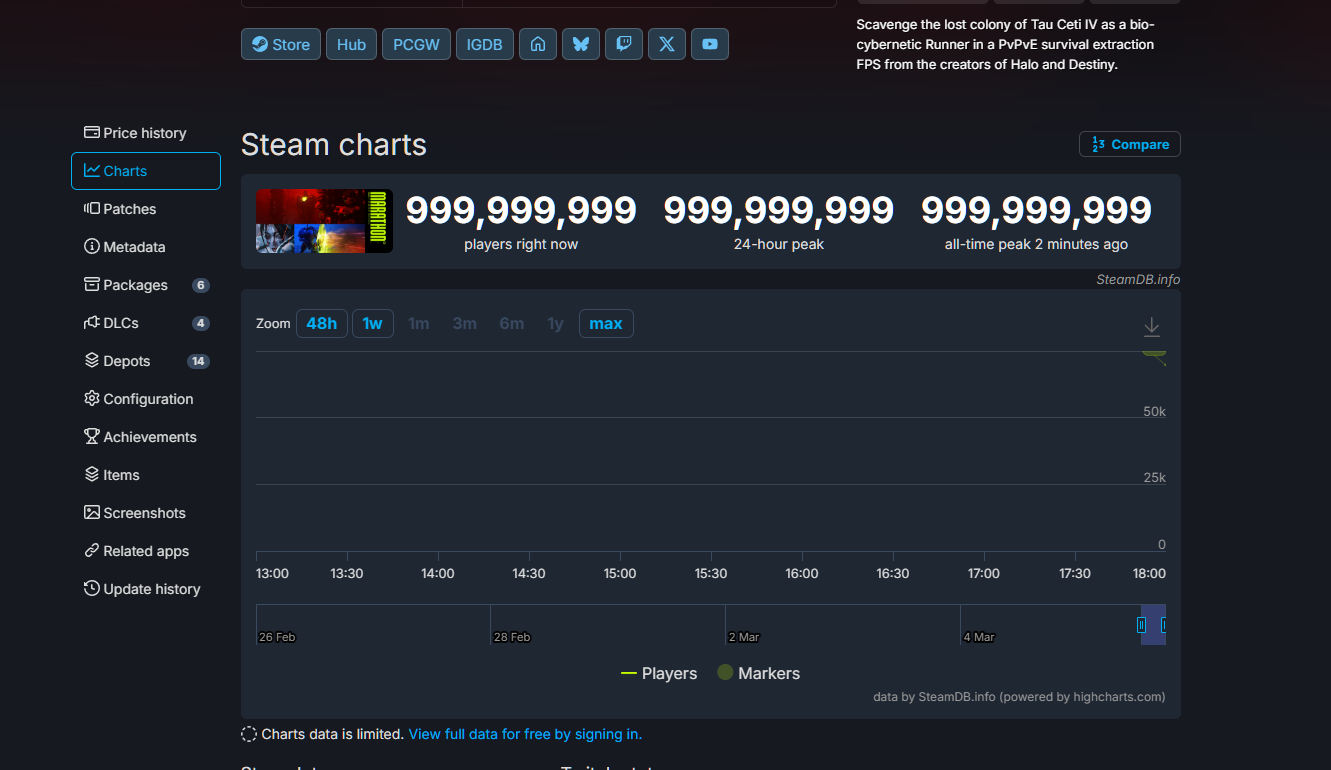1331x770 pixels.
Task: Click the Compare button
Action: pos(1130,144)
